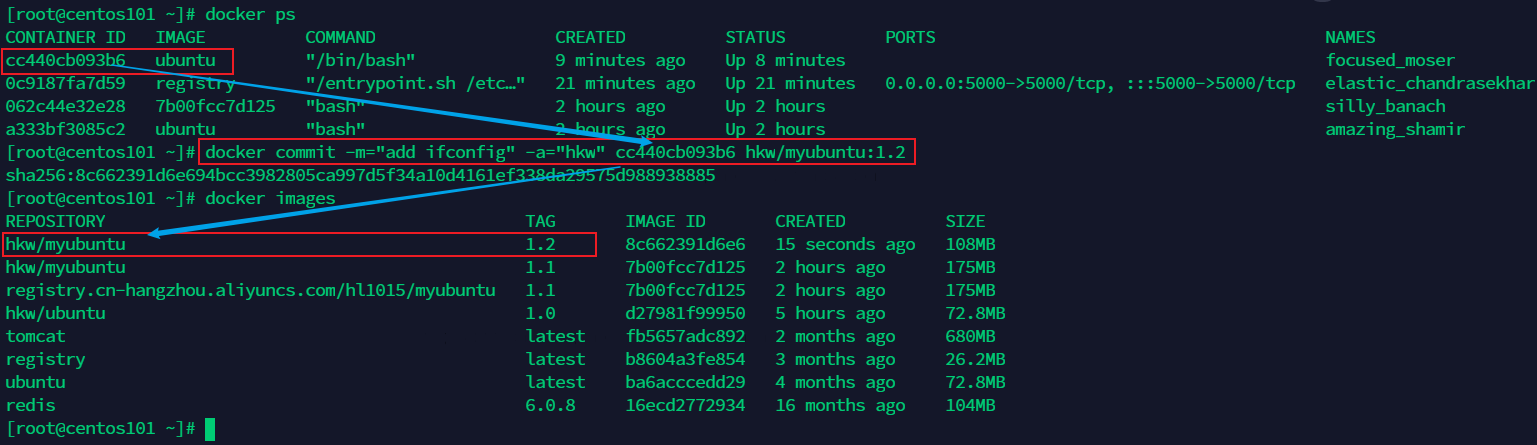Click the hkw/ubuntu repository name
Image resolution: width=1537 pixels, height=445 pixels.
tap(55, 313)
